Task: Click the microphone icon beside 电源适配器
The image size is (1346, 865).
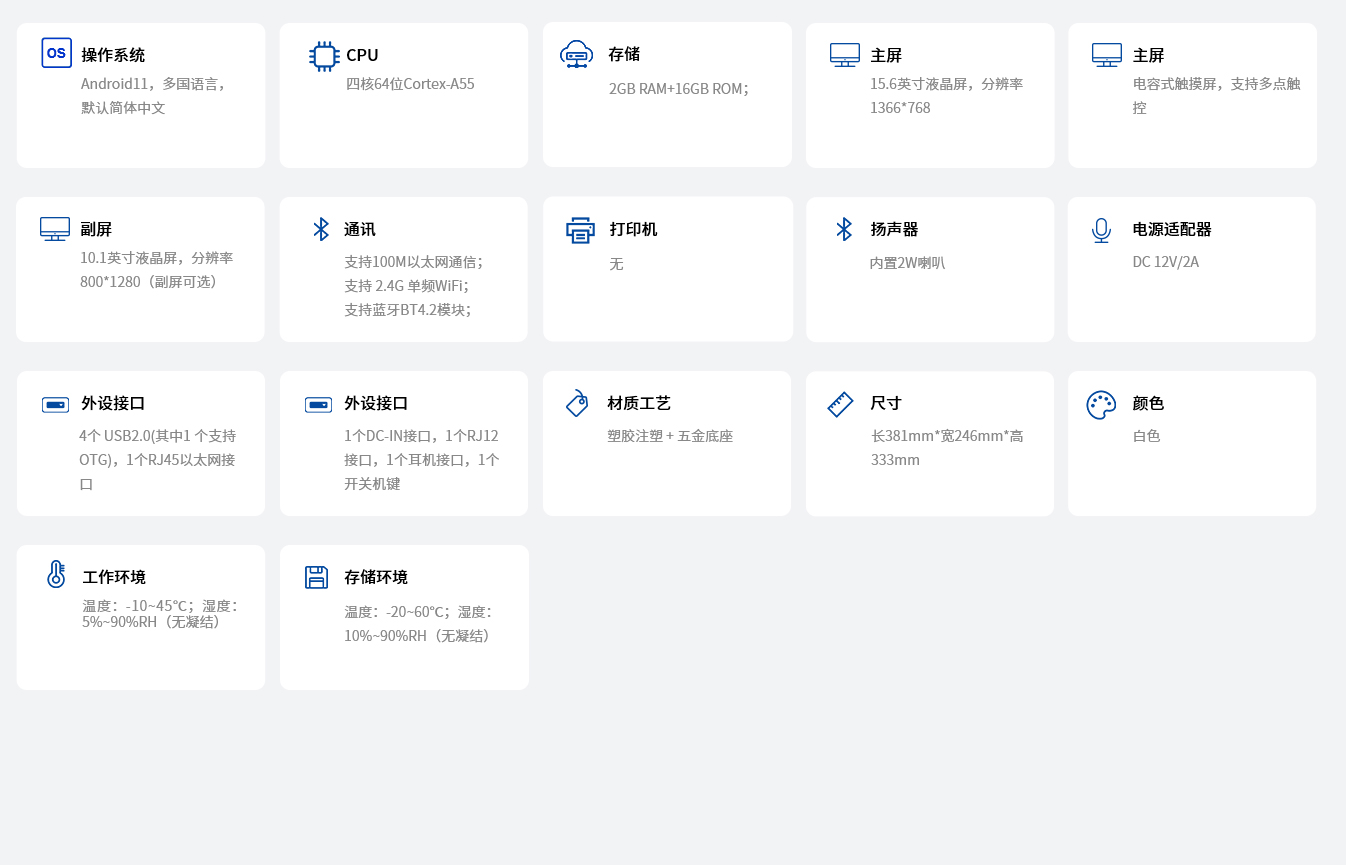Action: 1101,230
